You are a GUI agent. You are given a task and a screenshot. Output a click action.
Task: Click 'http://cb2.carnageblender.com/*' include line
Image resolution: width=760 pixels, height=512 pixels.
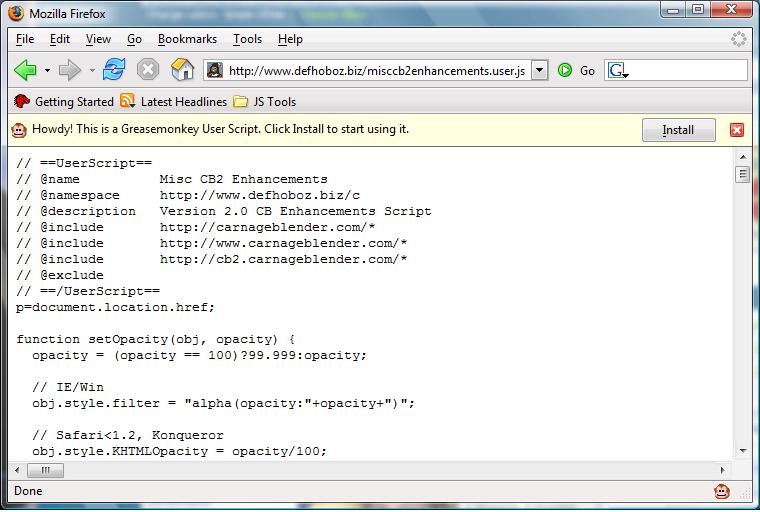click(284, 259)
